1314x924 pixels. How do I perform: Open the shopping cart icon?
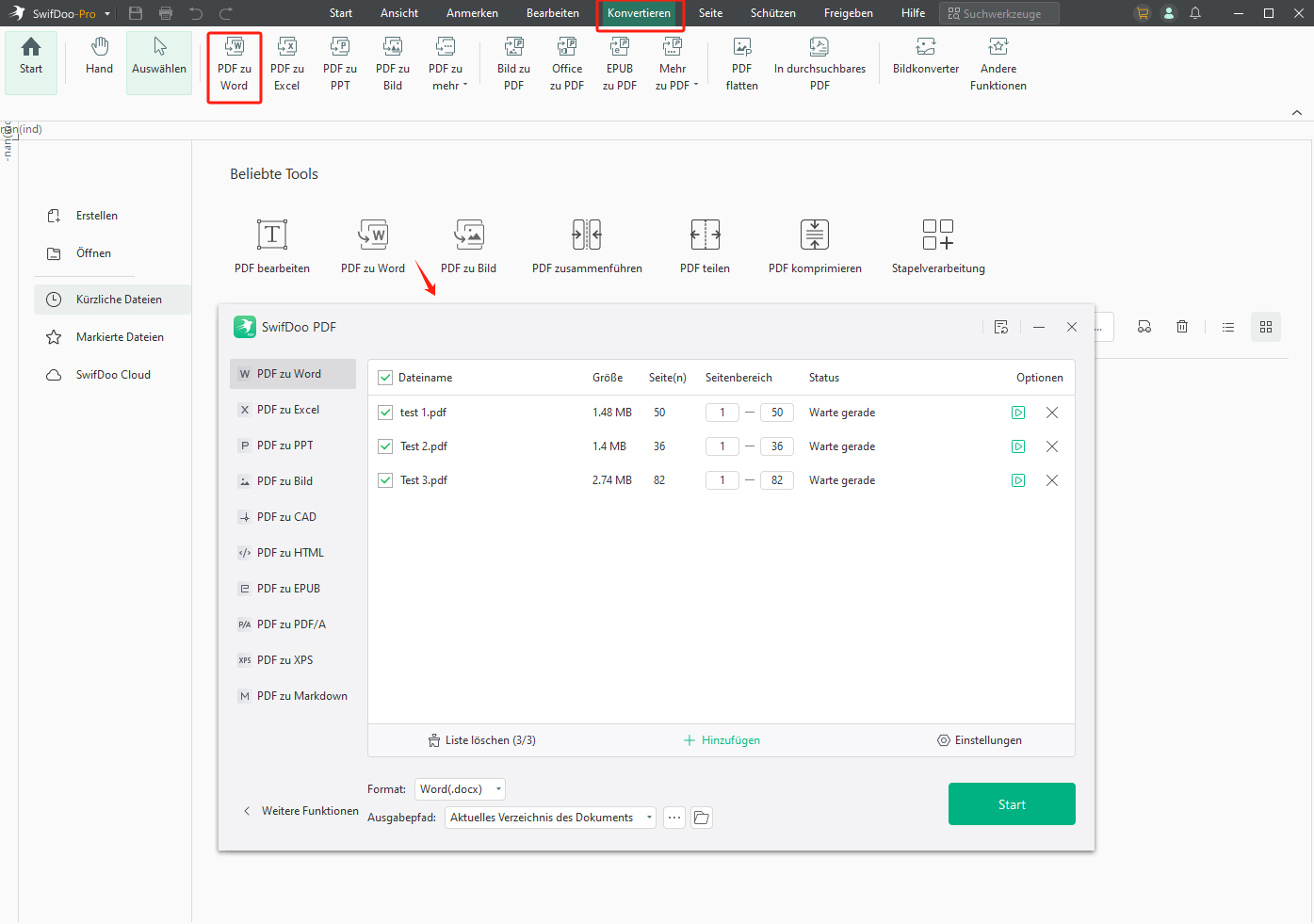point(1143,13)
